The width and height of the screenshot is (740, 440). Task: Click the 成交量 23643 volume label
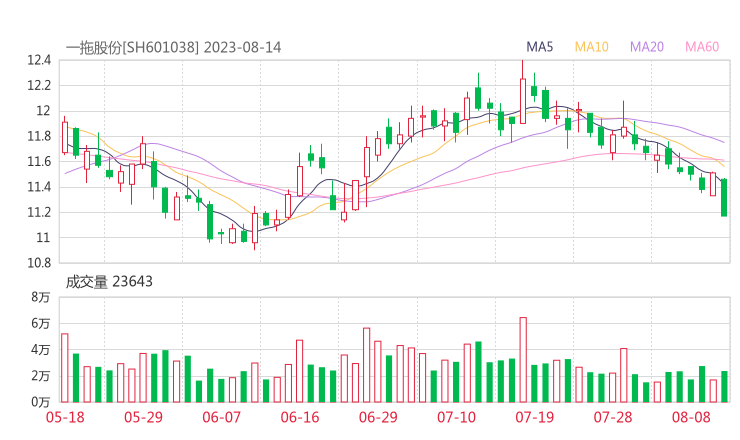point(109,281)
